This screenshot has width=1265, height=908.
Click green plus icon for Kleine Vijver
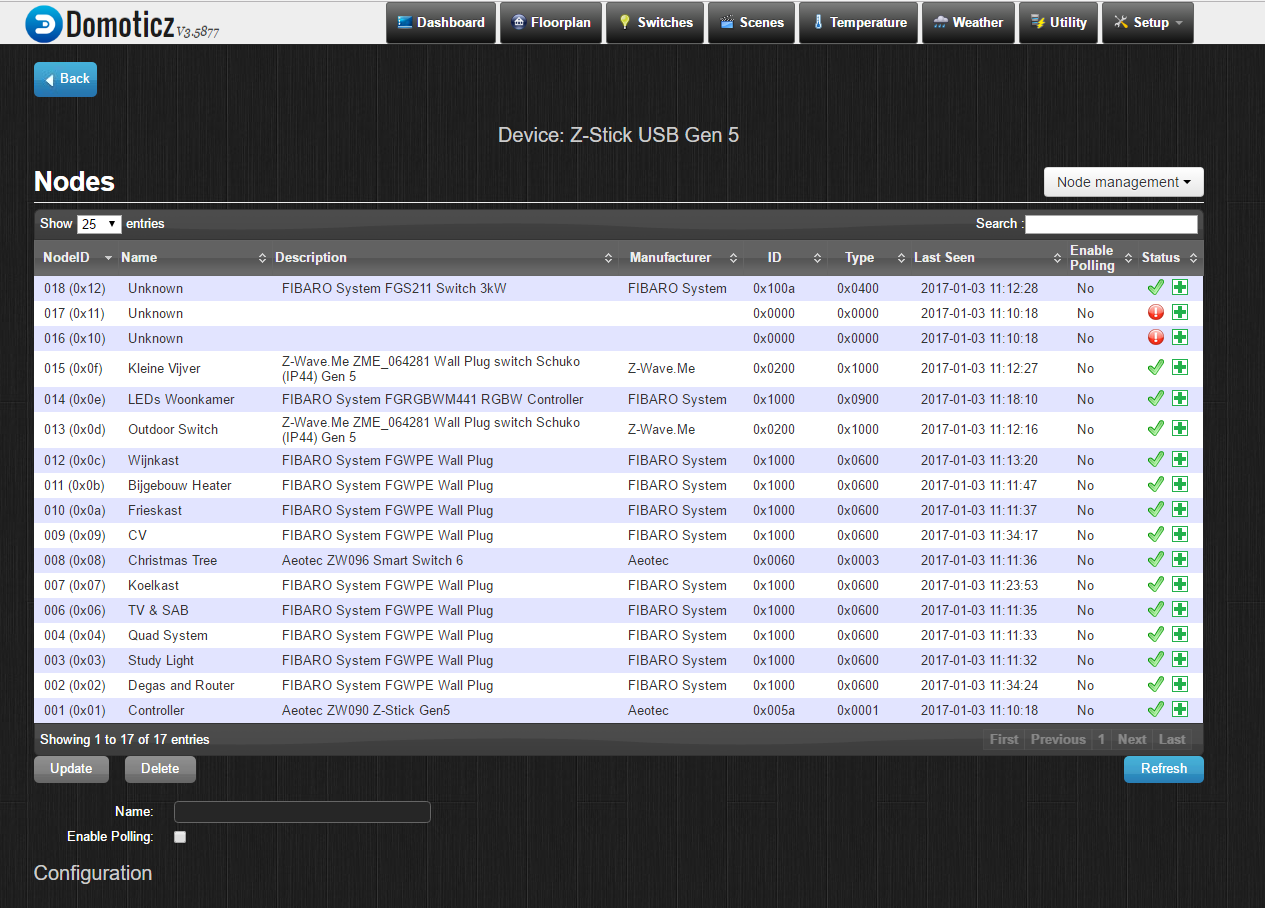tap(1180, 367)
